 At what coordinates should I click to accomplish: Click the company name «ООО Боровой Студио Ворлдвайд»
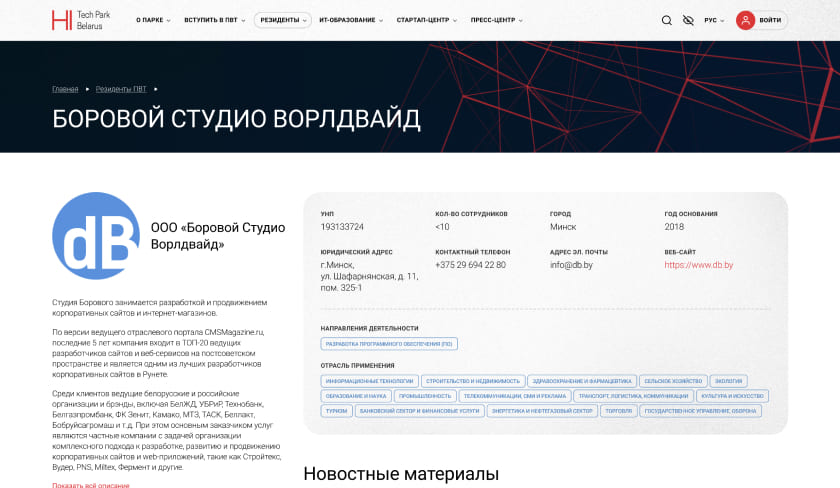tap(218, 236)
